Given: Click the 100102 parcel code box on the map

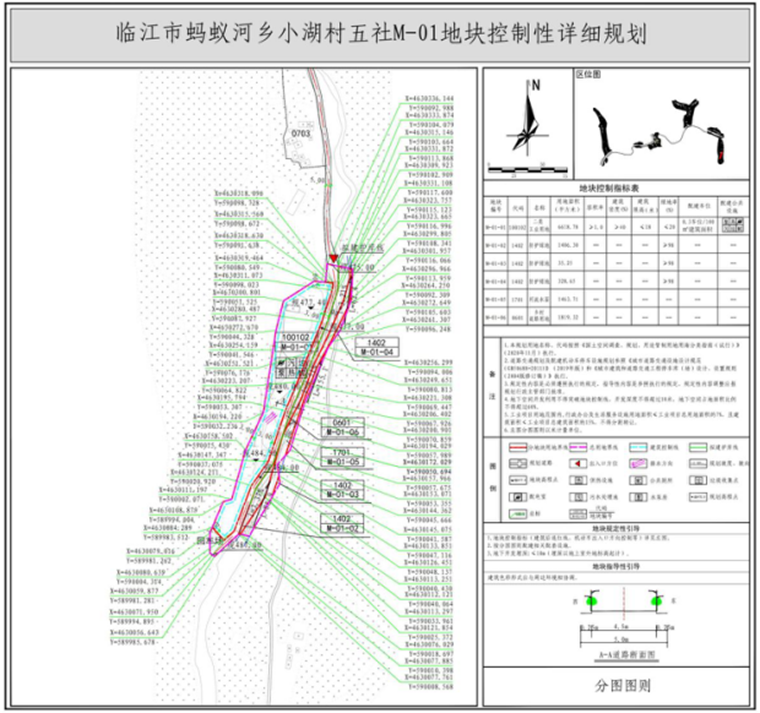Looking at the screenshot, I should point(296,338).
